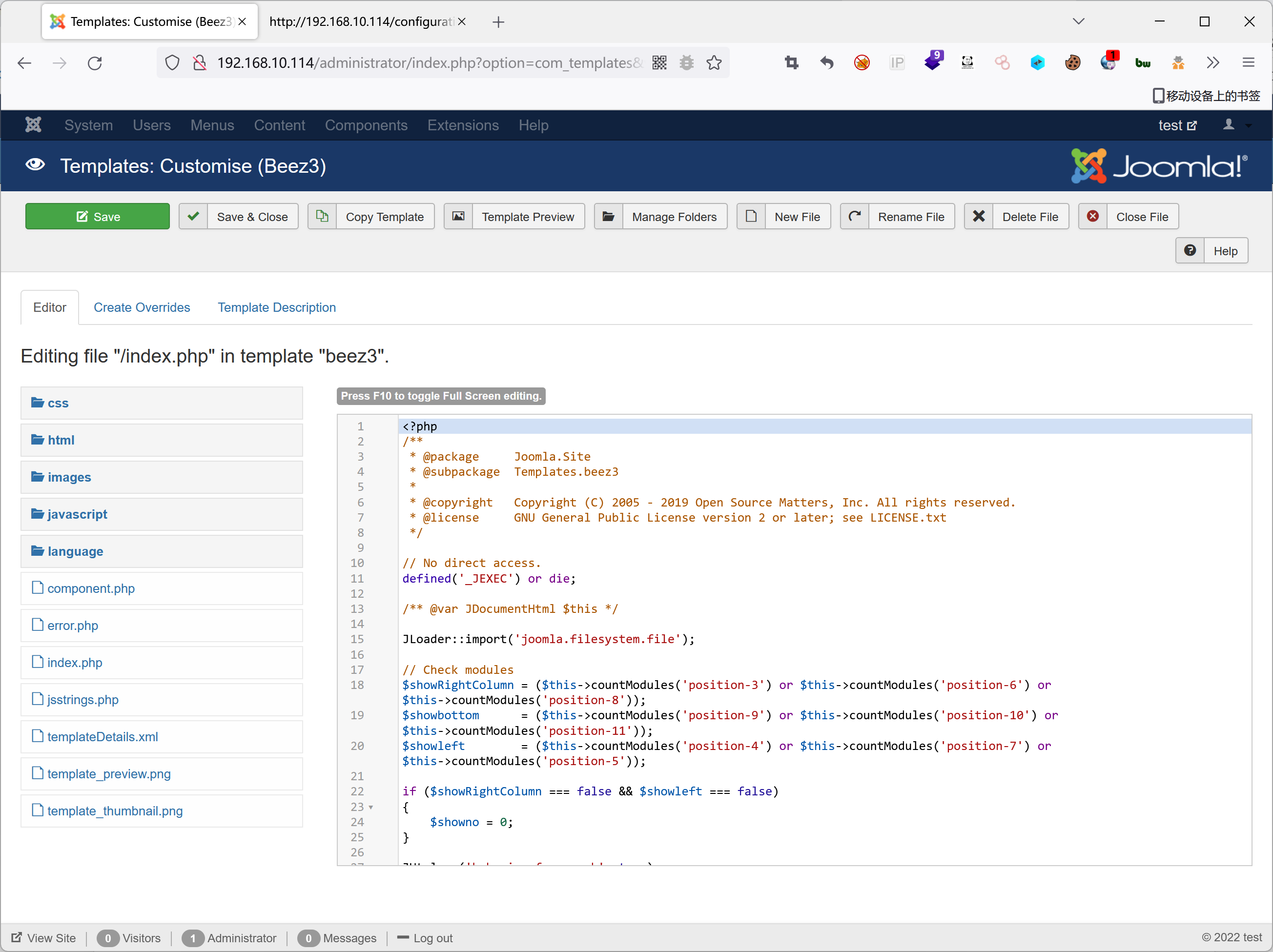The width and height of the screenshot is (1273, 952).
Task: Click the Manage Folders folder icon
Action: click(x=608, y=216)
